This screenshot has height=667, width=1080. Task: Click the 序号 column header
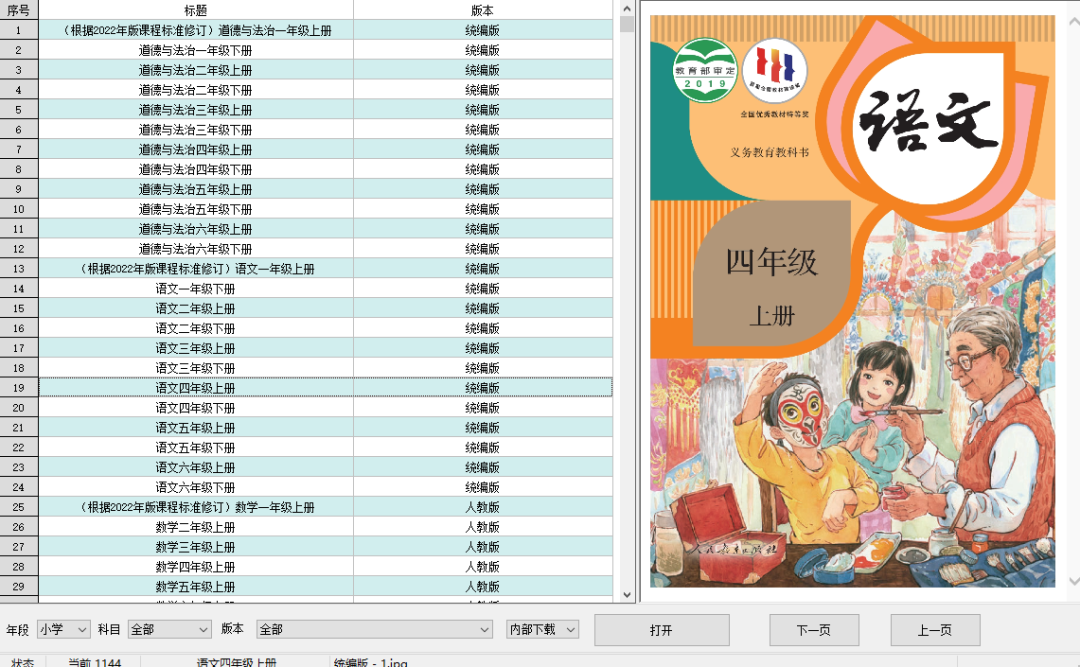(x=19, y=10)
